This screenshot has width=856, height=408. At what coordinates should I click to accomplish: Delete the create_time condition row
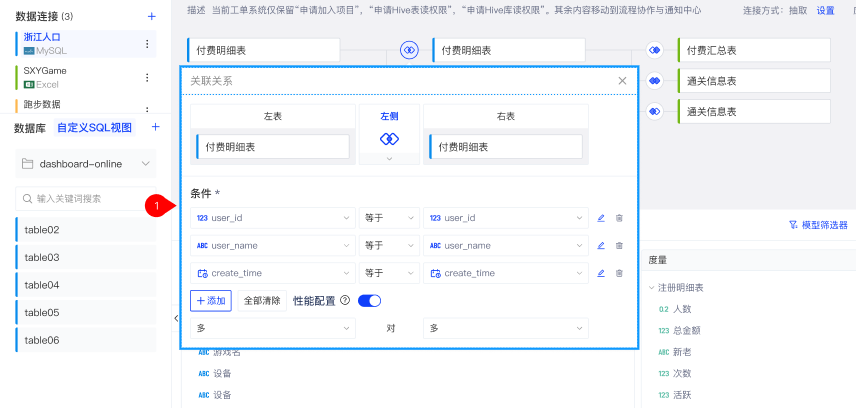(619, 273)
